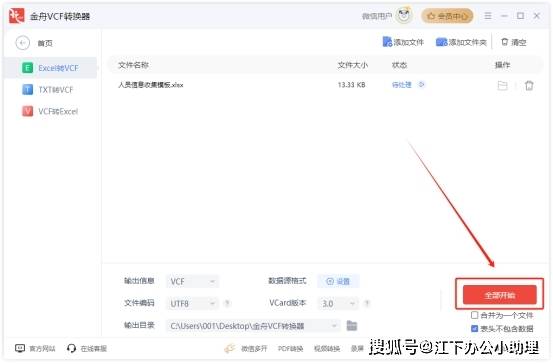Click the 状态 column header

[399, 65]
